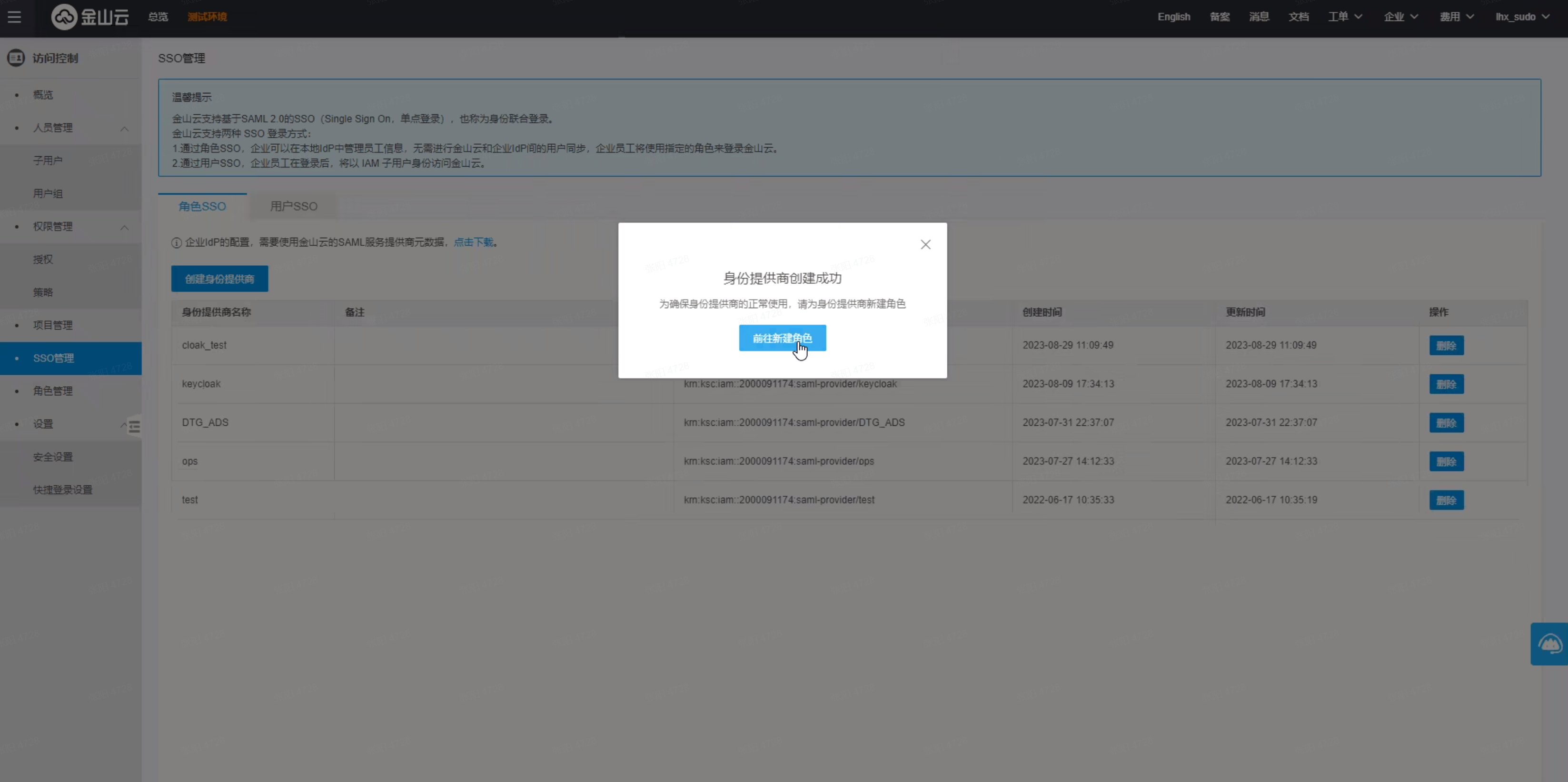1568x782 pixels.
Task: Close the success dialog with X
Action: click(925, 244)
